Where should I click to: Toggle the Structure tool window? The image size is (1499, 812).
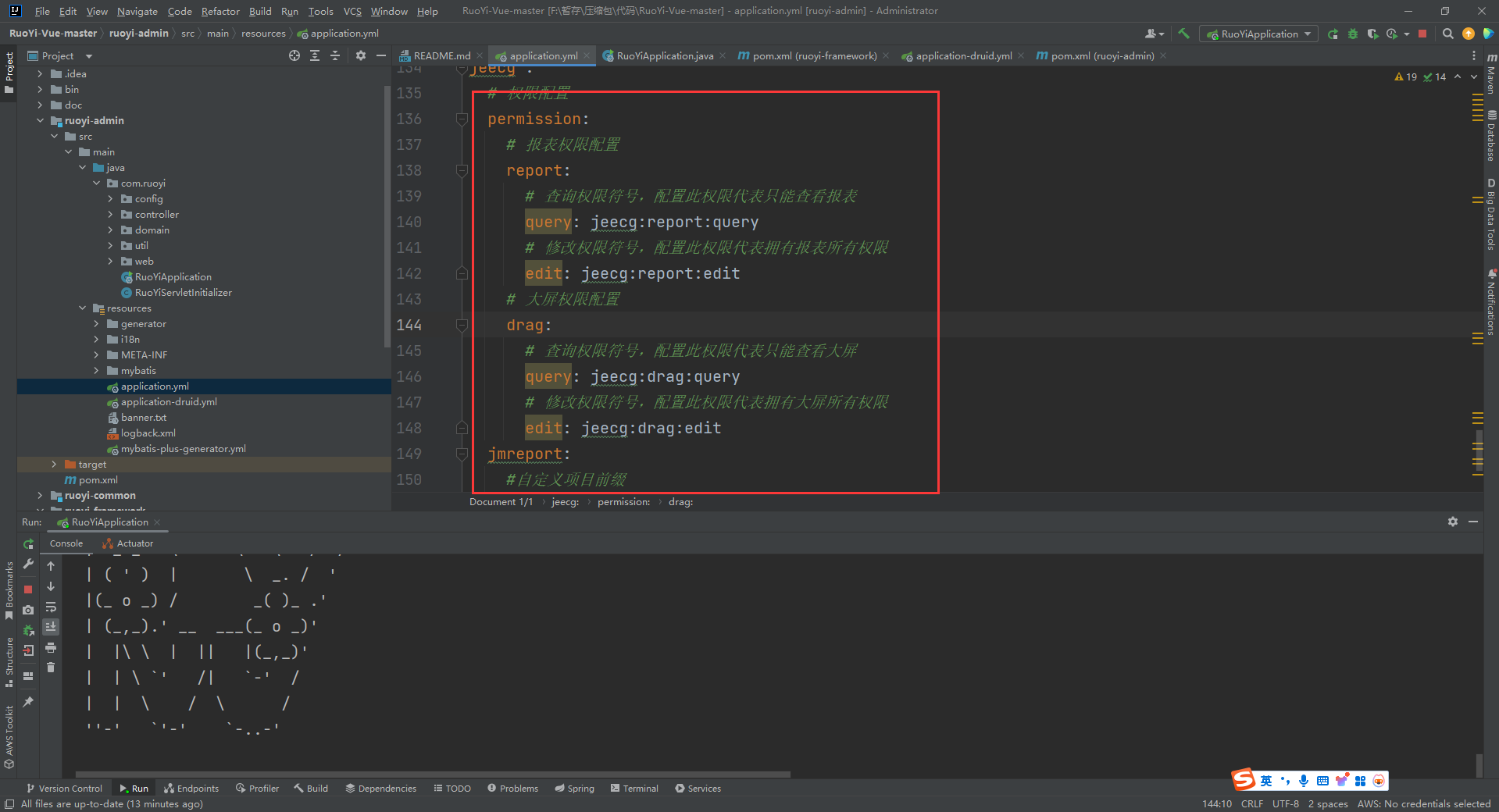9,662
